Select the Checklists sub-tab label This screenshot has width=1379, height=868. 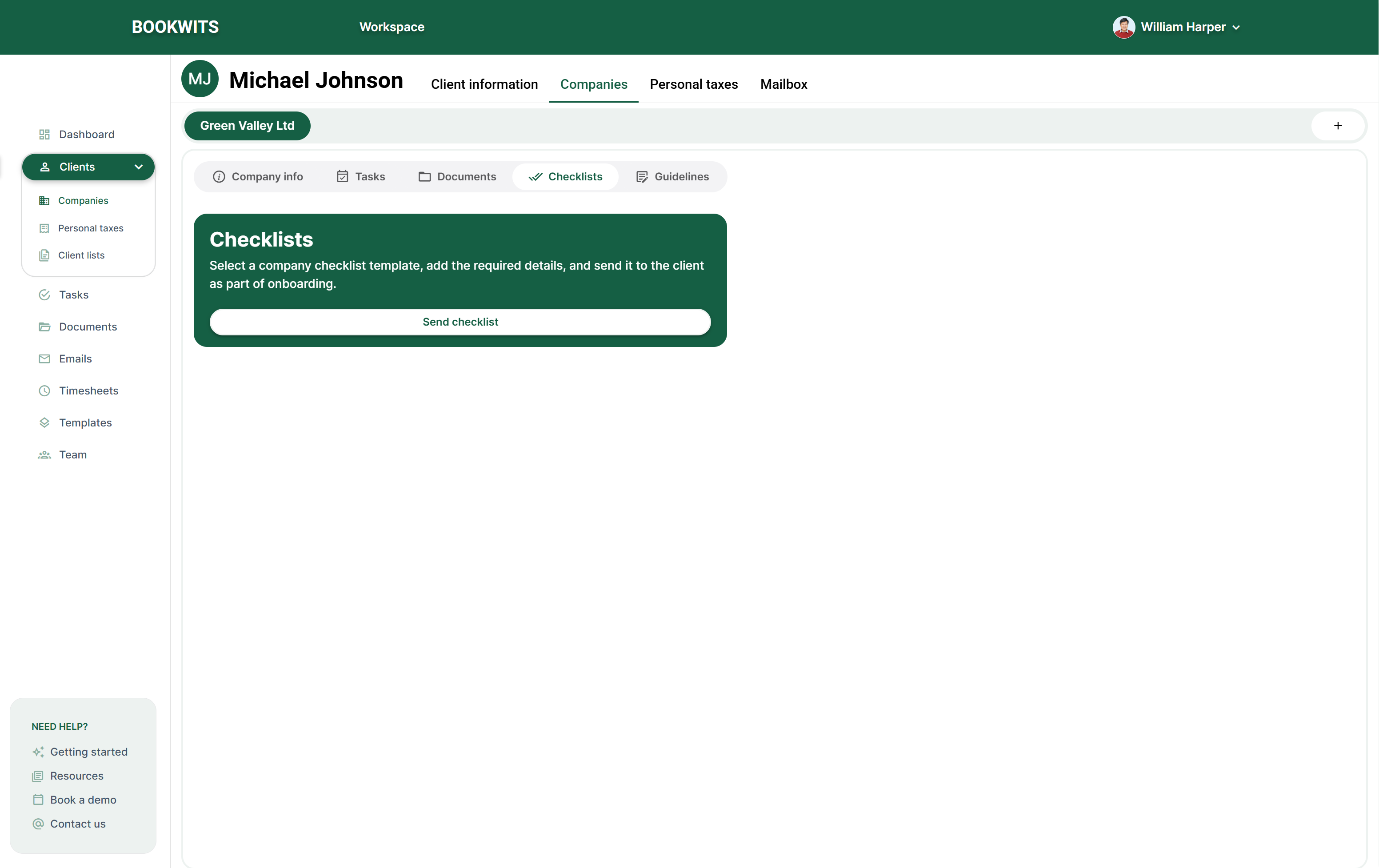[575, 177]
